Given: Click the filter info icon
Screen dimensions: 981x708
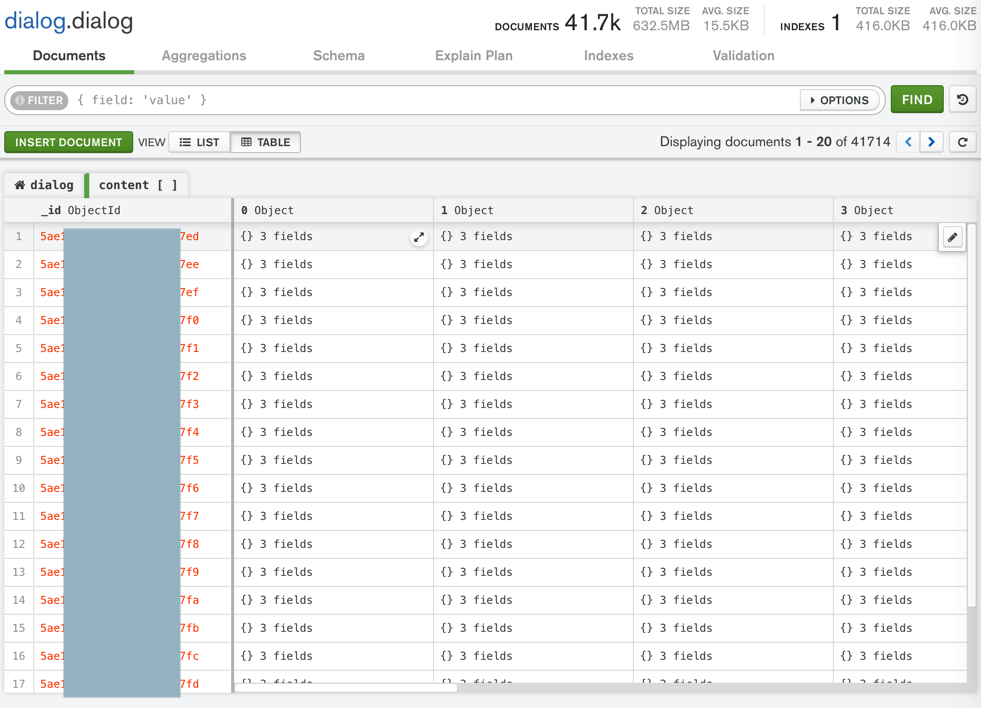Looking at the screenshot, I should (19, 100).
